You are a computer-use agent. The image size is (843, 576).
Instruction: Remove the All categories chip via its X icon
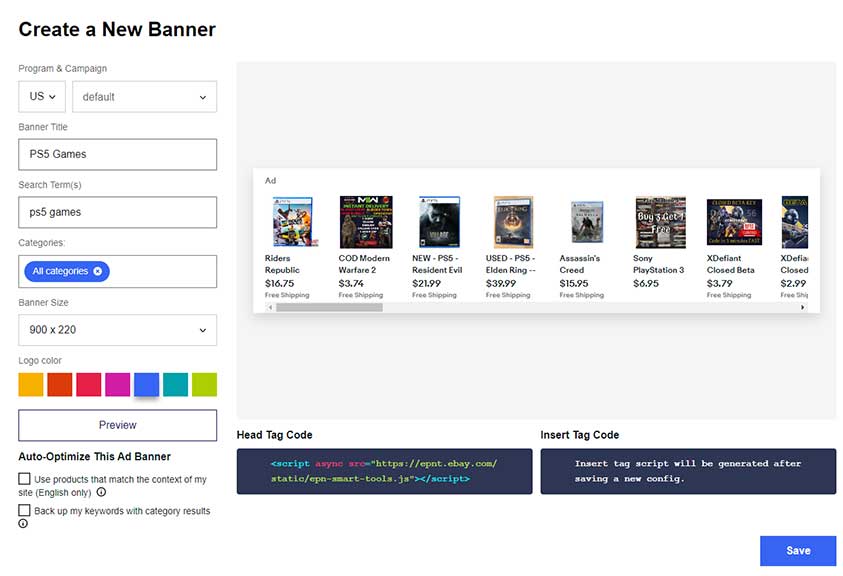pyautogui.click(x=97, y=271)
